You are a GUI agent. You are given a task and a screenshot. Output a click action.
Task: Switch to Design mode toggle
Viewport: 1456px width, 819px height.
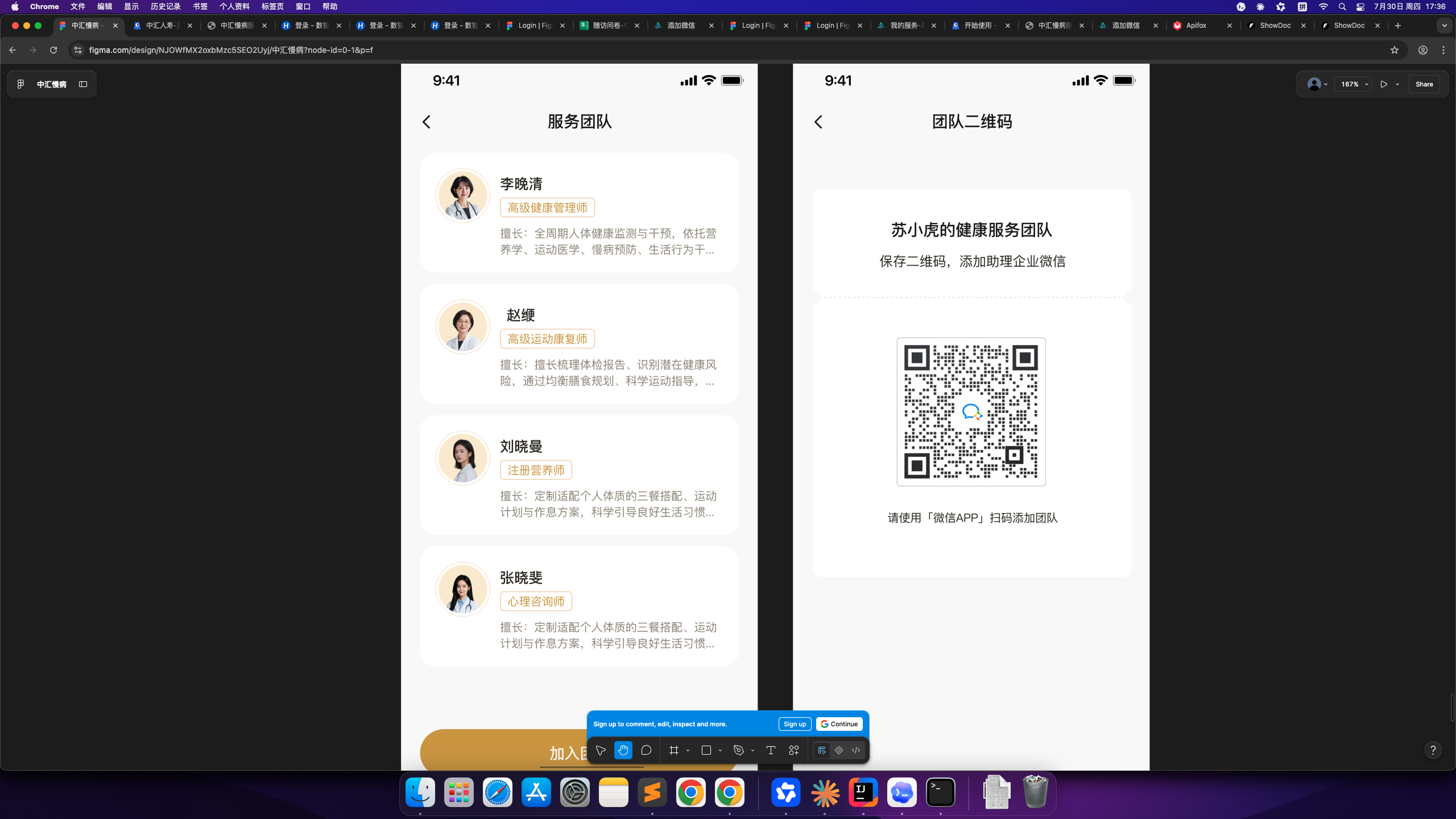click(x=822, y=750)
